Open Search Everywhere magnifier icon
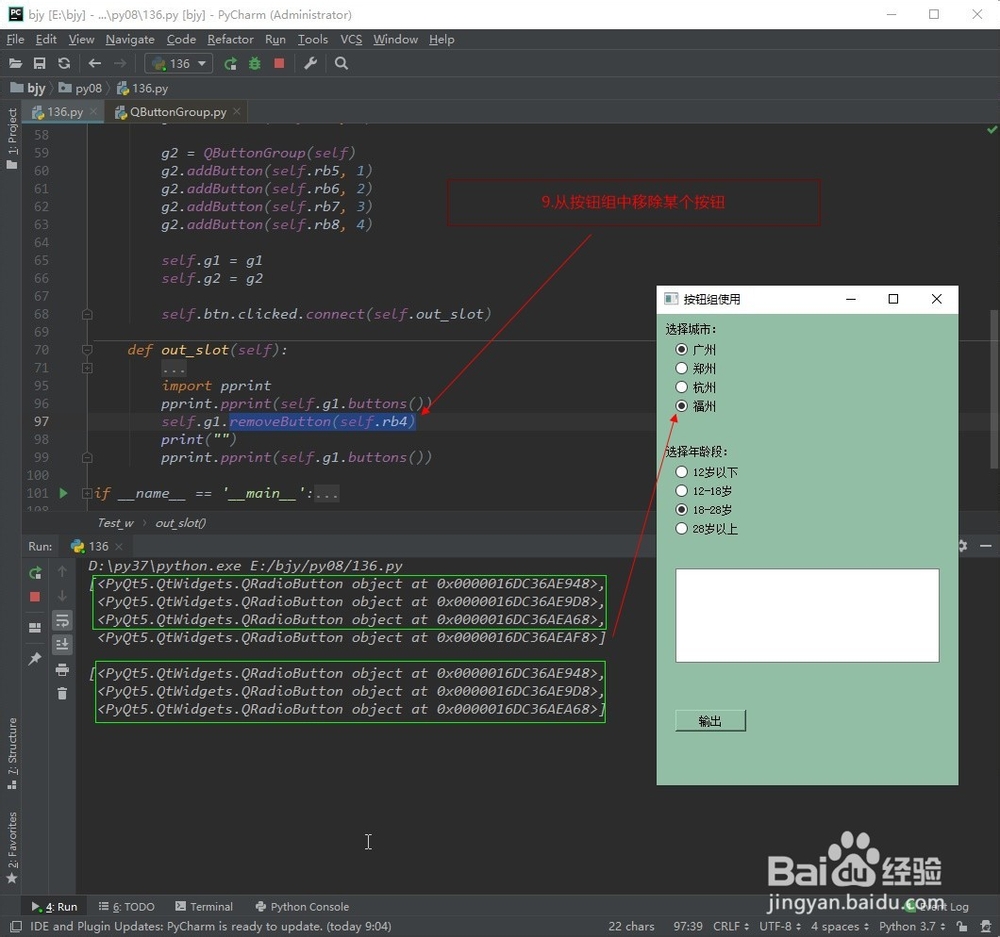This screenshot has height=937, width=1000. [341, 63]
